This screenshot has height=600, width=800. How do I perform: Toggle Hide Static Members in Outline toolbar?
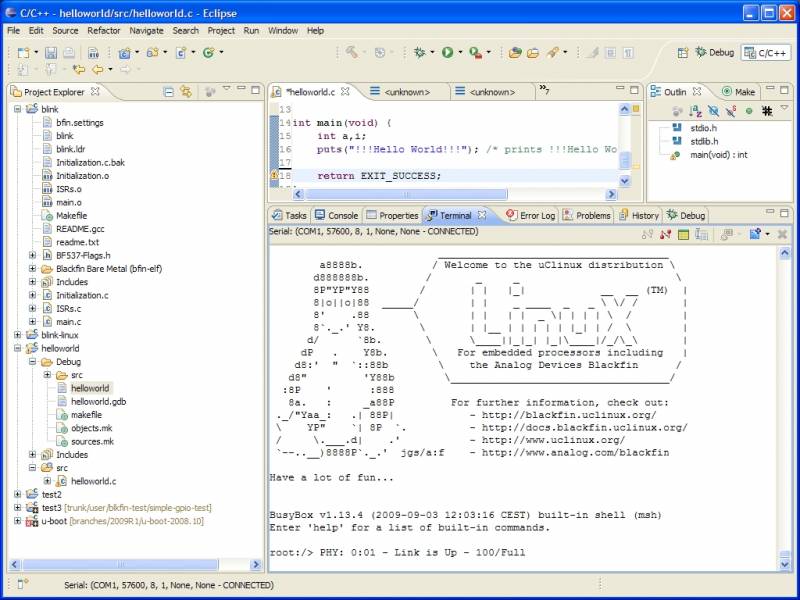click(x=731, y=111)
